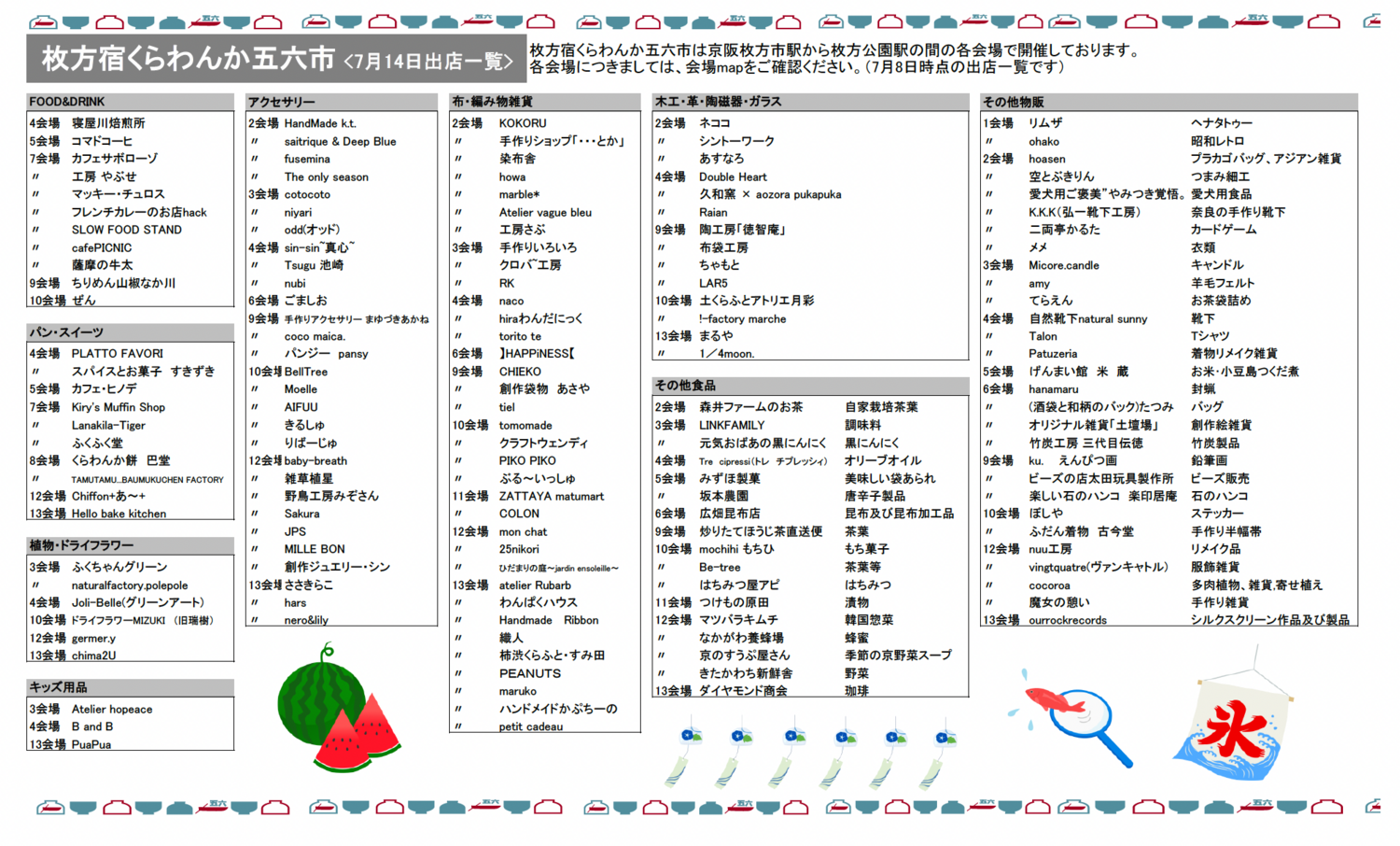
Task: Select the germer.y entry
Action: point(93,638)
